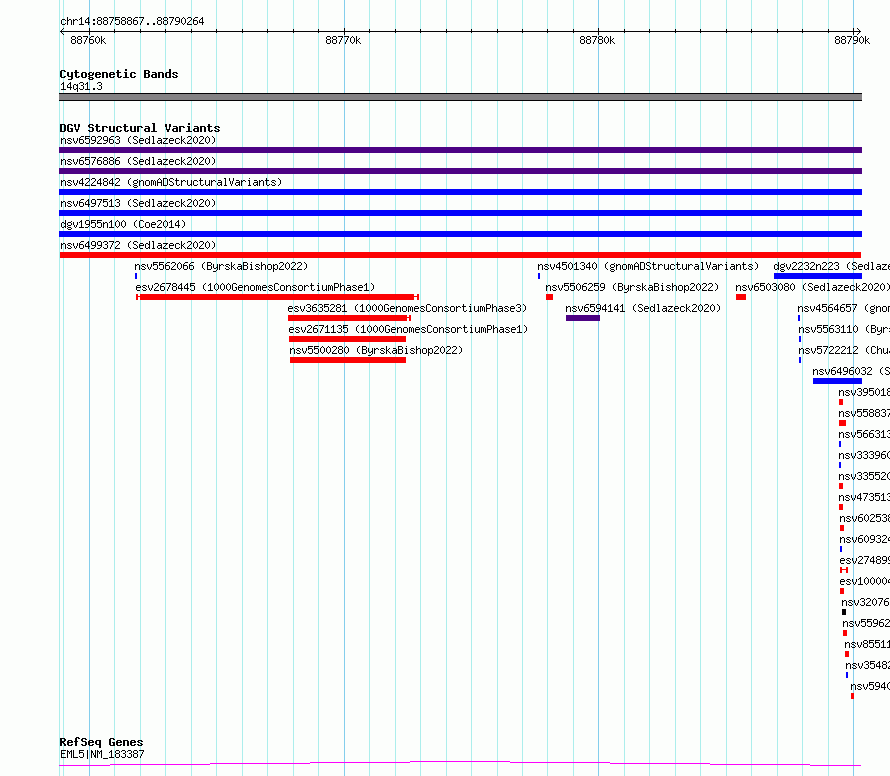
Task: Open the Cytogenetic Bands track title
Action: click(119, 74)
